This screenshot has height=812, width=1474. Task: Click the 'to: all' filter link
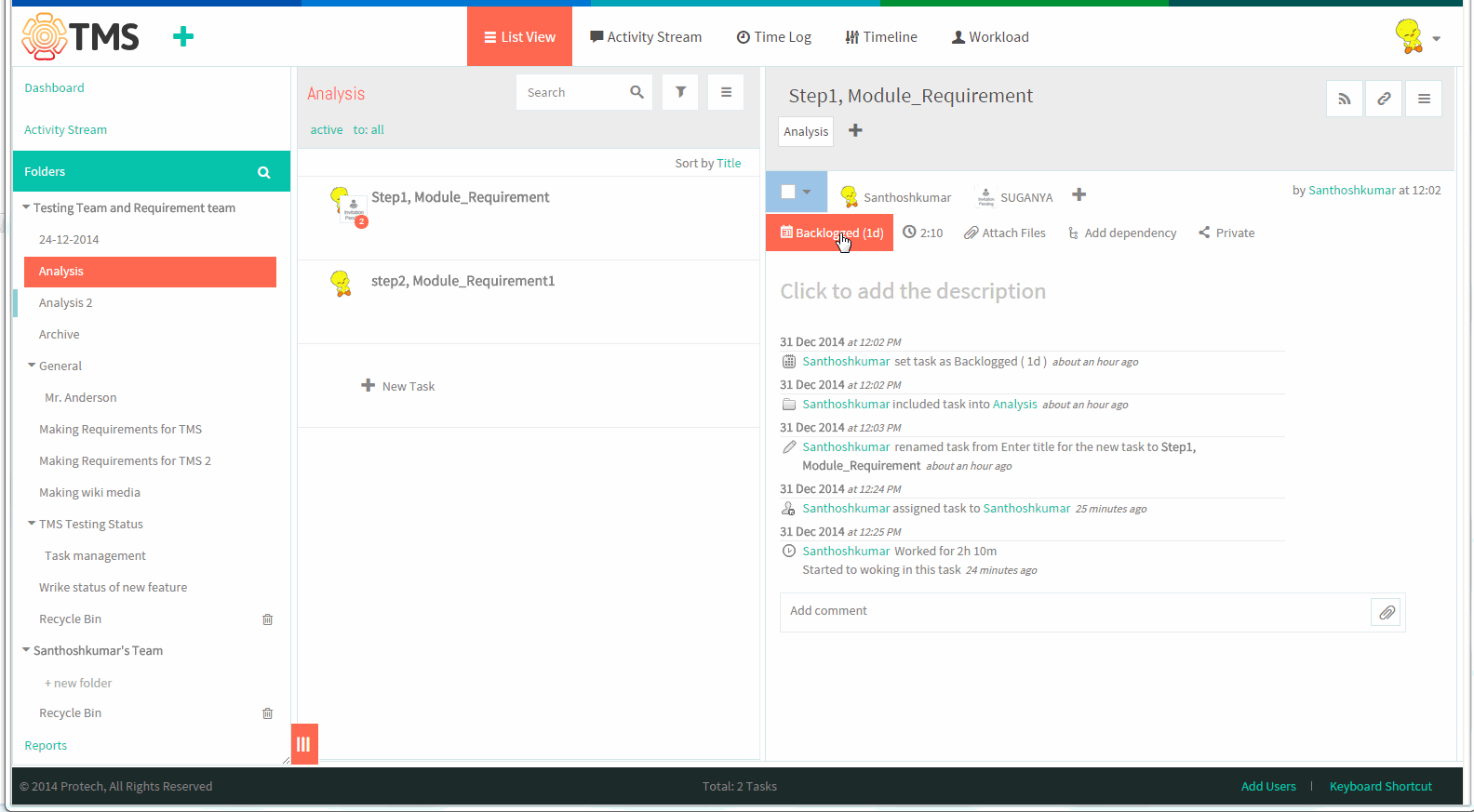[x=368, y=130]
